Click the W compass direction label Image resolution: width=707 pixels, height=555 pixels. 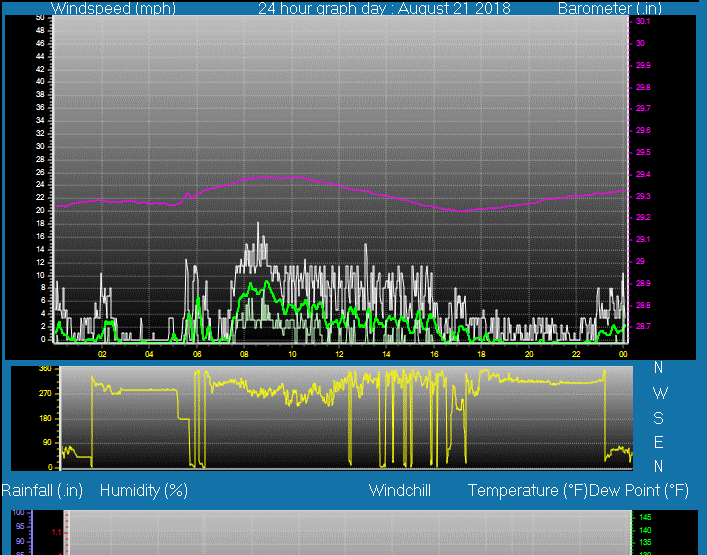click(660, 394)
